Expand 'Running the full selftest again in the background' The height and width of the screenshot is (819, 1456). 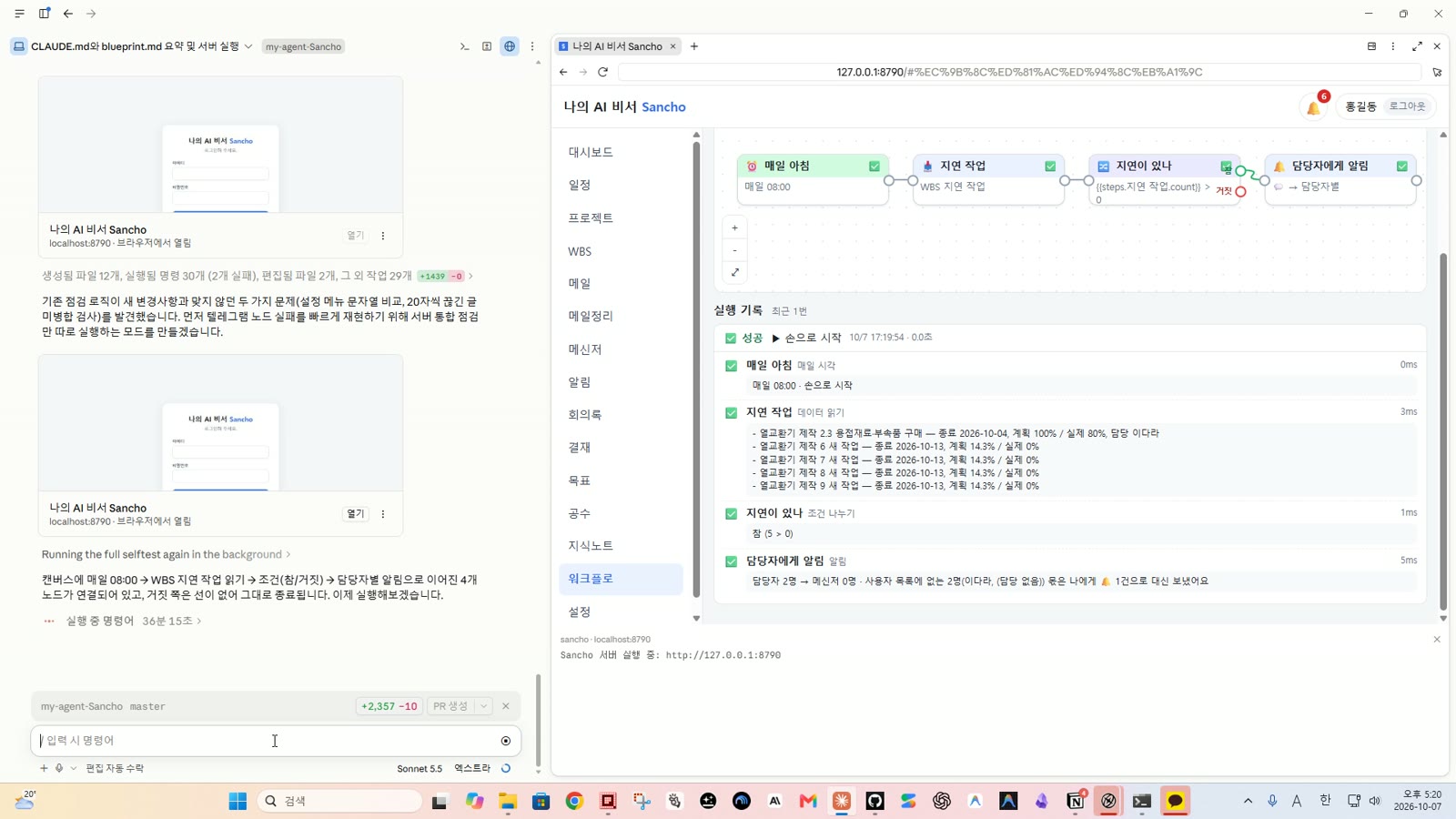click(x=166, y=555)
